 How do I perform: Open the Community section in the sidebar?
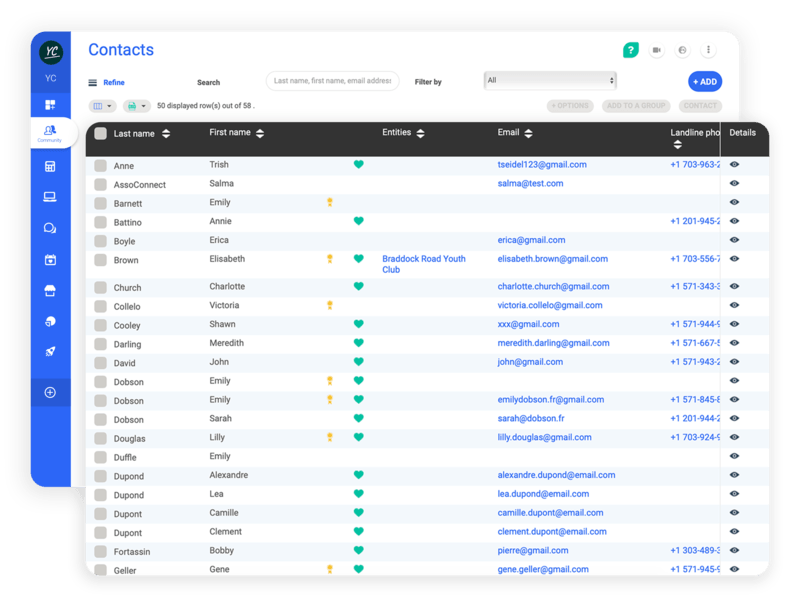click(50, 130)
